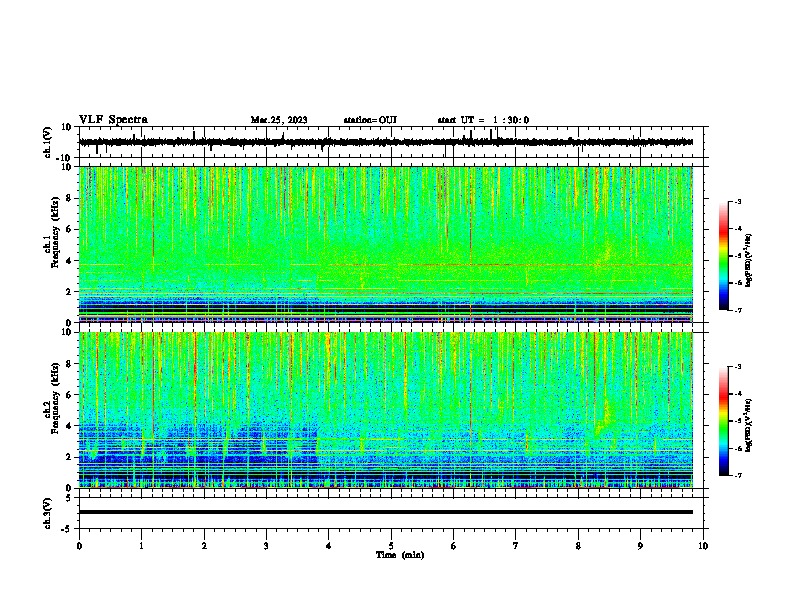Click the "2" kHz tick on ch.2 axis
This screenshot has height=612, width=792.
pos(70,456)
